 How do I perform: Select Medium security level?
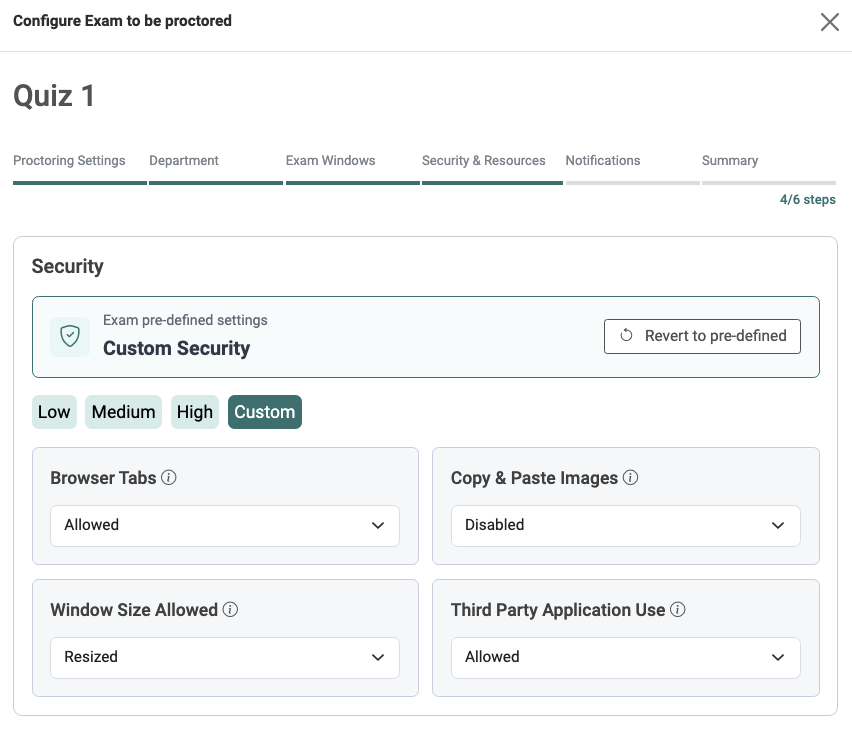[x=123, y=412]
